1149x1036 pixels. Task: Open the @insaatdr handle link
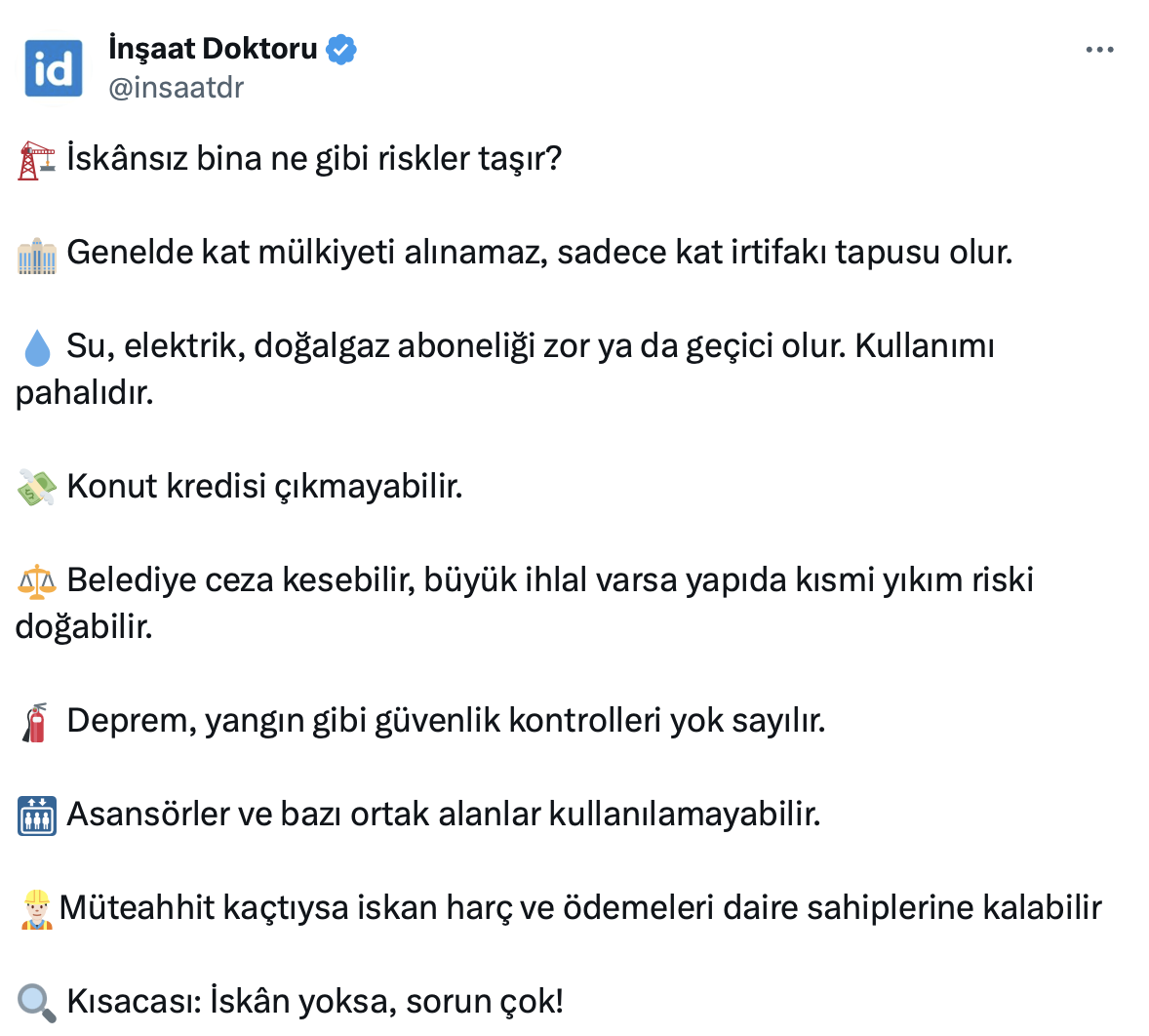point(176,88)
